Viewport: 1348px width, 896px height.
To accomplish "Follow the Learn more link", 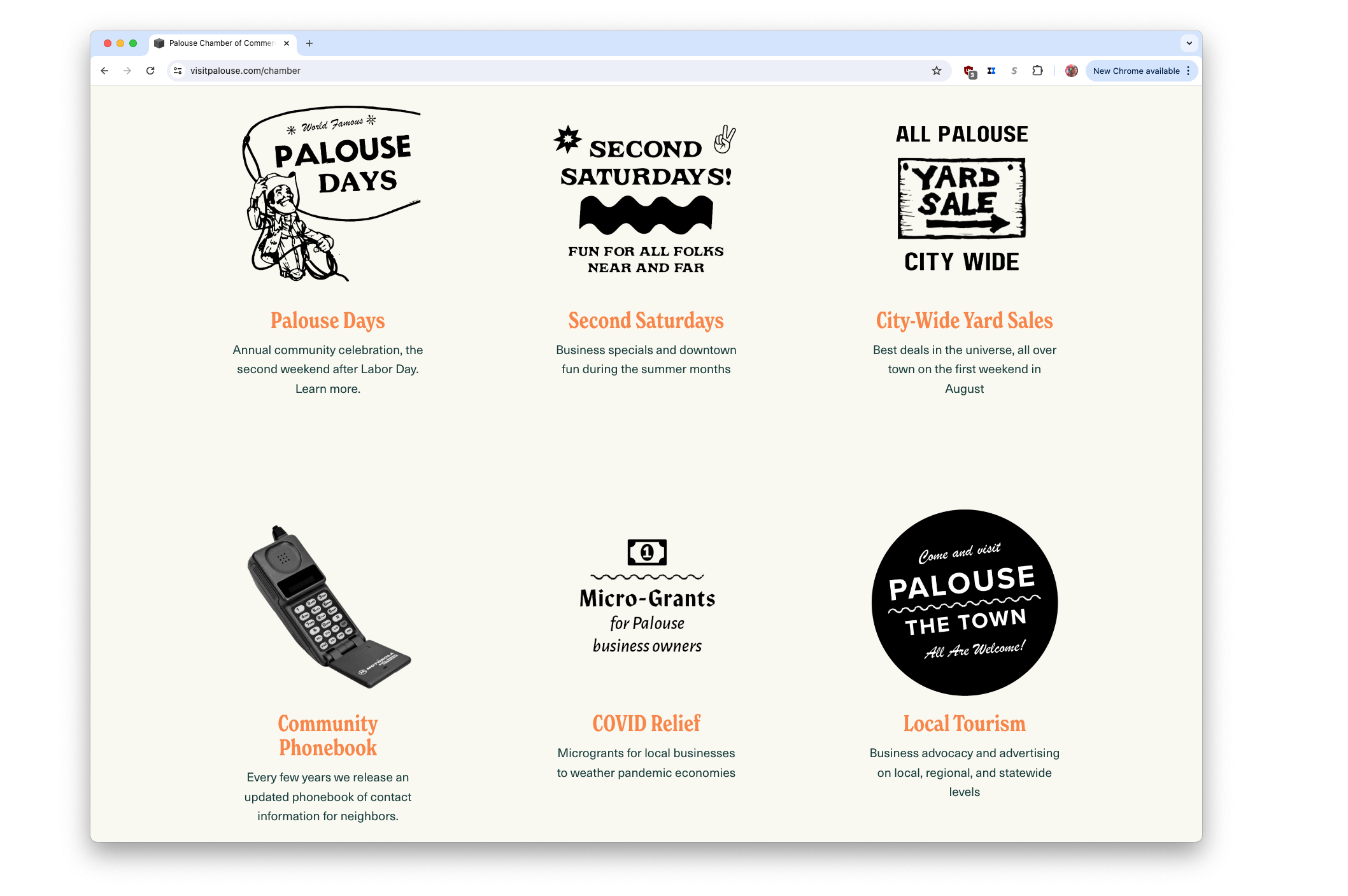I will [328, 388].
